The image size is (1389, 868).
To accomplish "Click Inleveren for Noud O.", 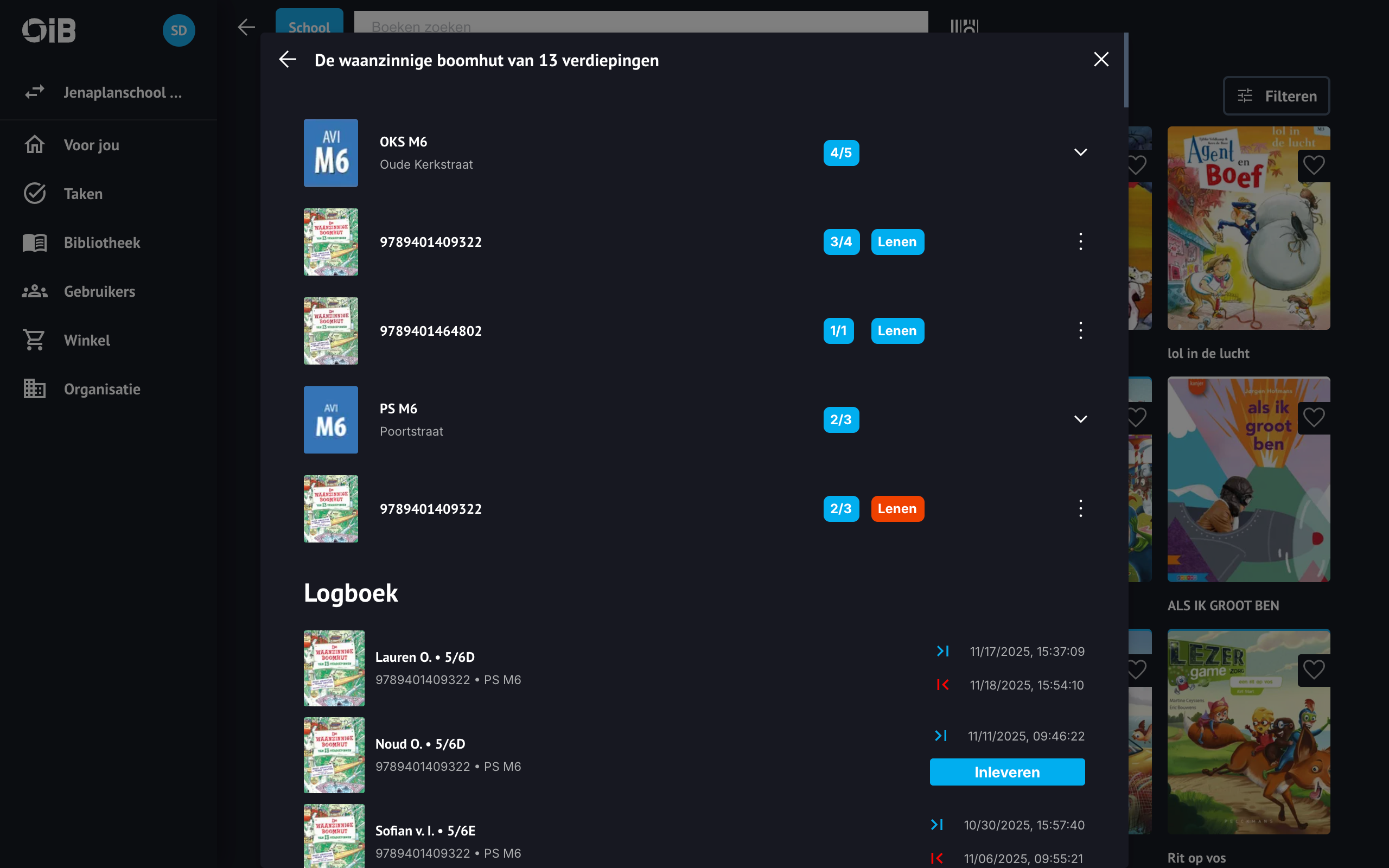I will [x=1006, y=772].
